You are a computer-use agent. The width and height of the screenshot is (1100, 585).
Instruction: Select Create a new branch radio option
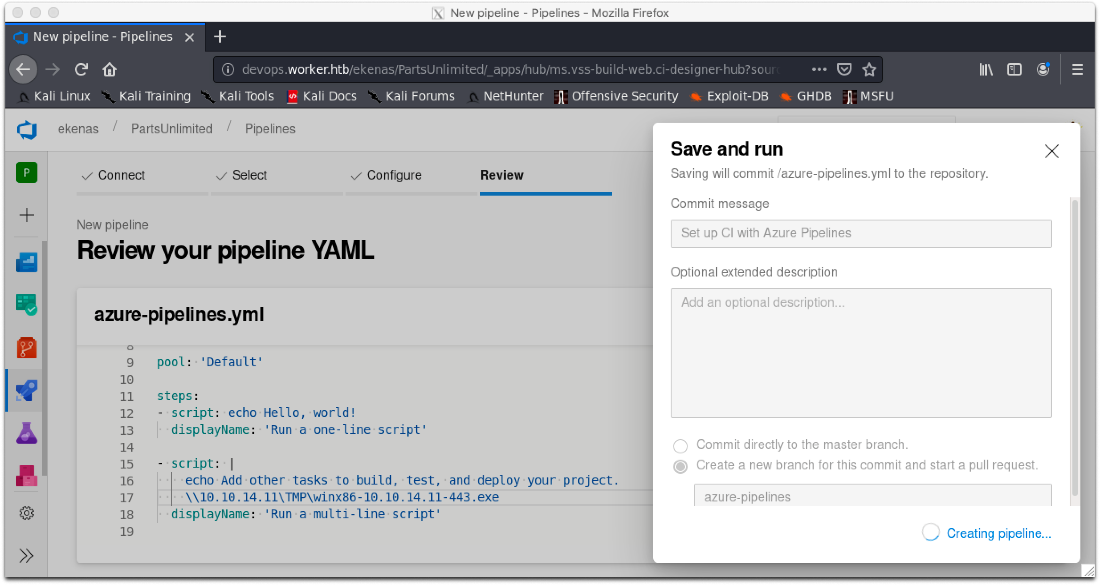(x=680, y=466)
